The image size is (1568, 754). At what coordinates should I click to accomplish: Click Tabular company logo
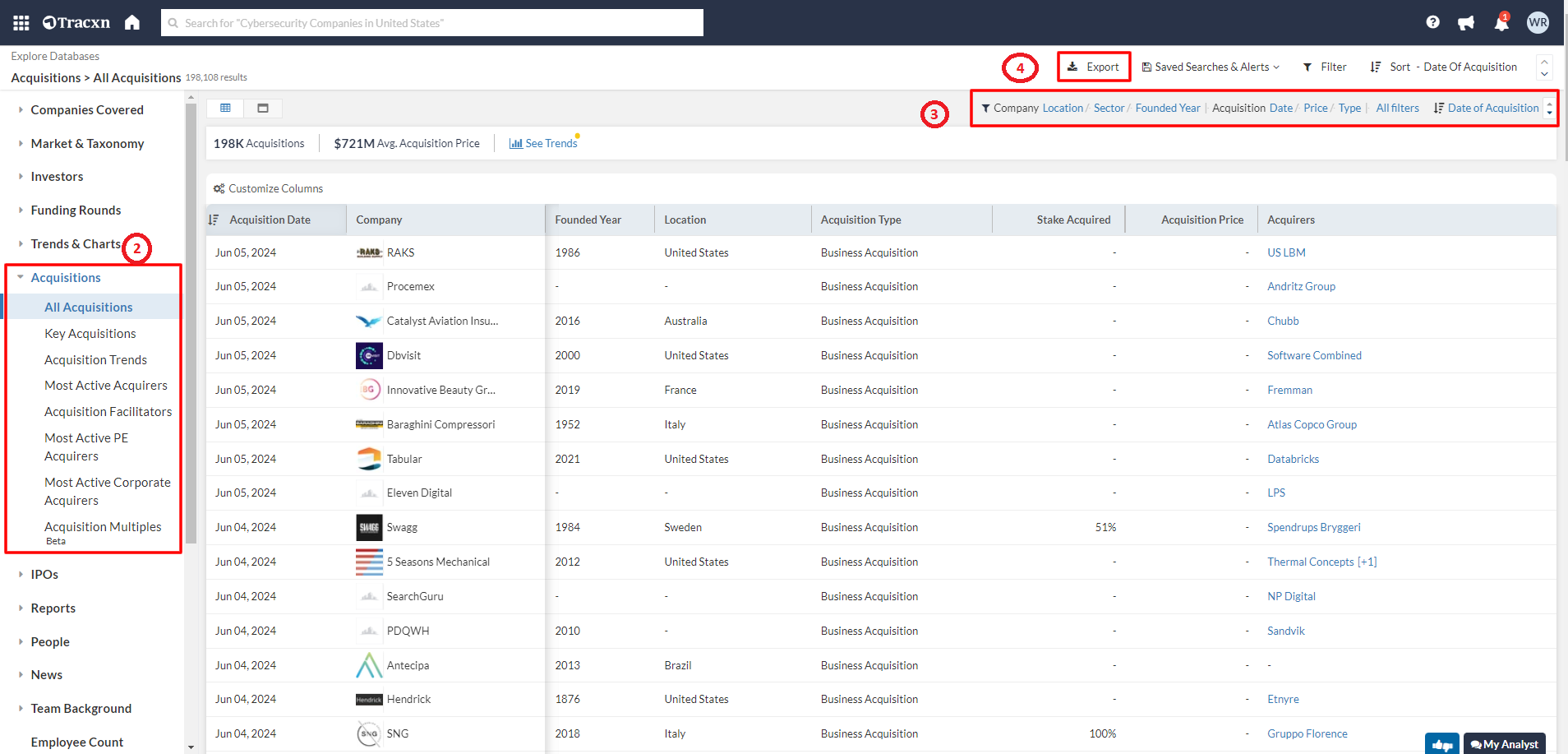pos(369,459)
